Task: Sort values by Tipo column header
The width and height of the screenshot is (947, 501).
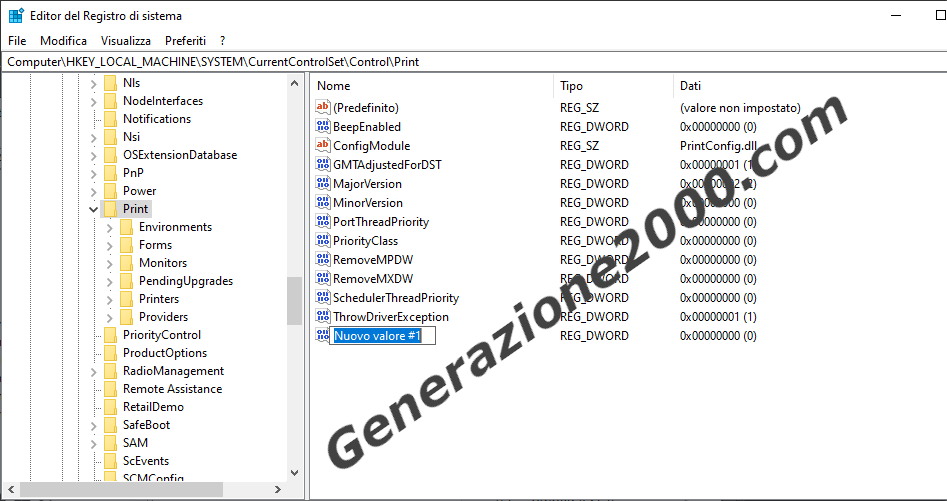Action: (613, 86)
